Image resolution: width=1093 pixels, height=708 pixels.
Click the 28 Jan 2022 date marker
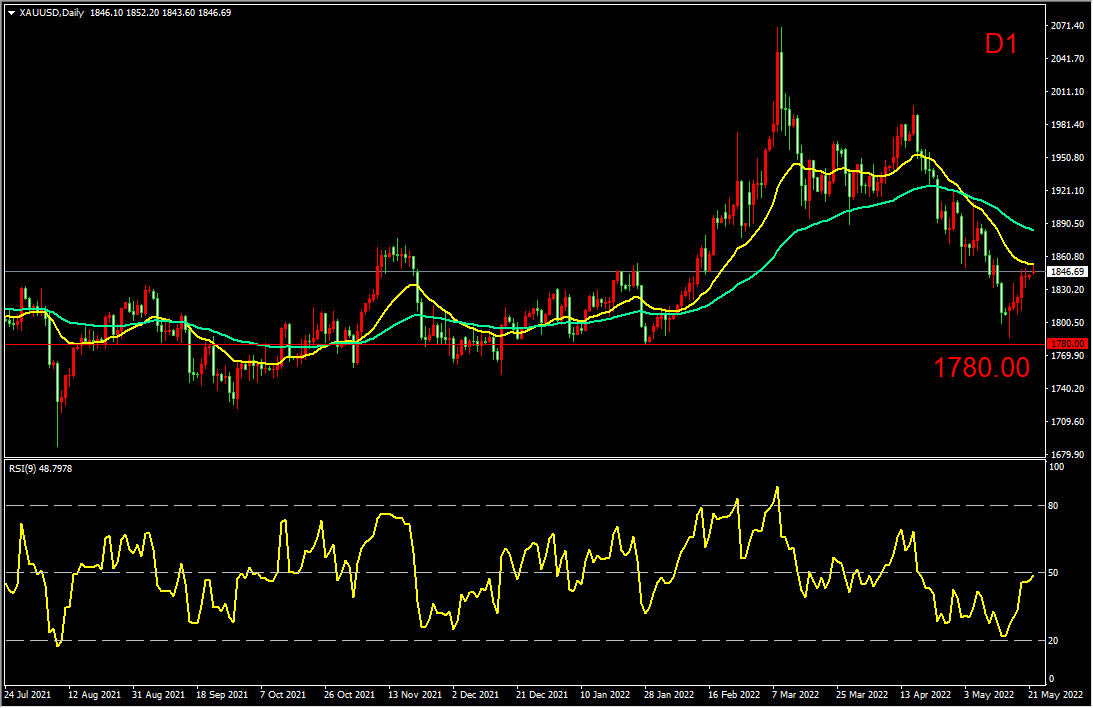click(x=669, y=695)
